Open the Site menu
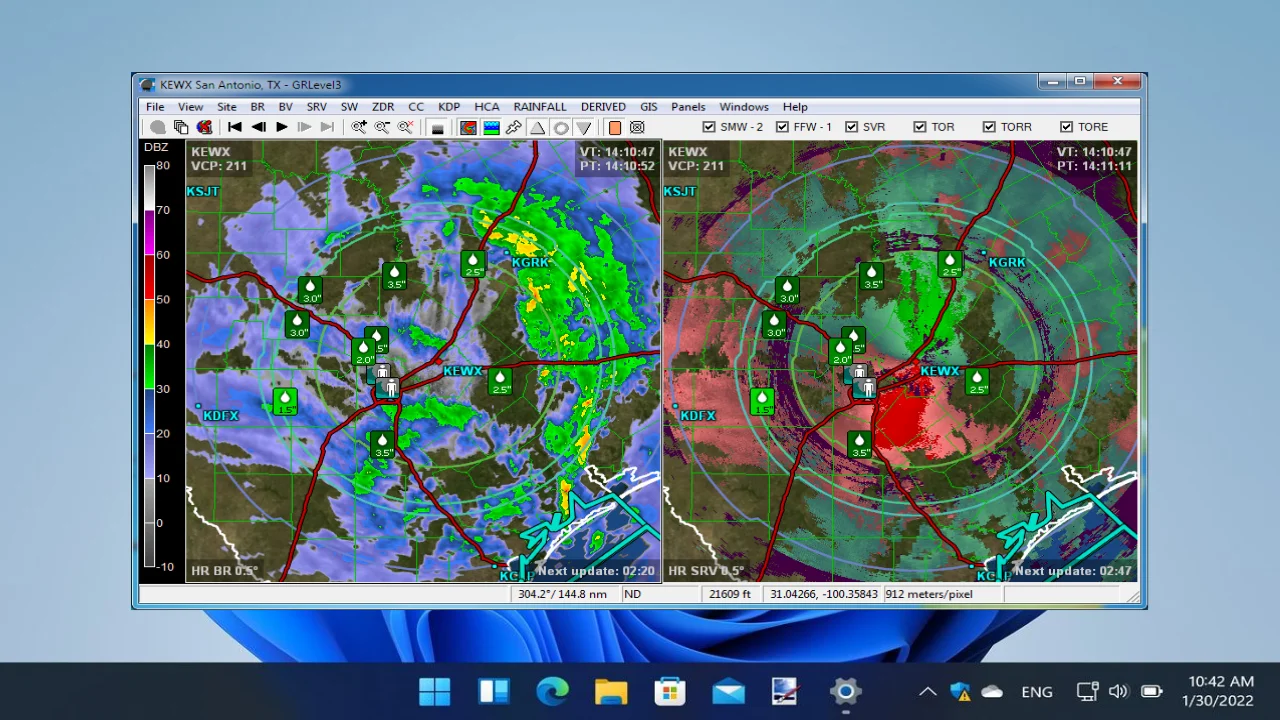 click(227, 106)
